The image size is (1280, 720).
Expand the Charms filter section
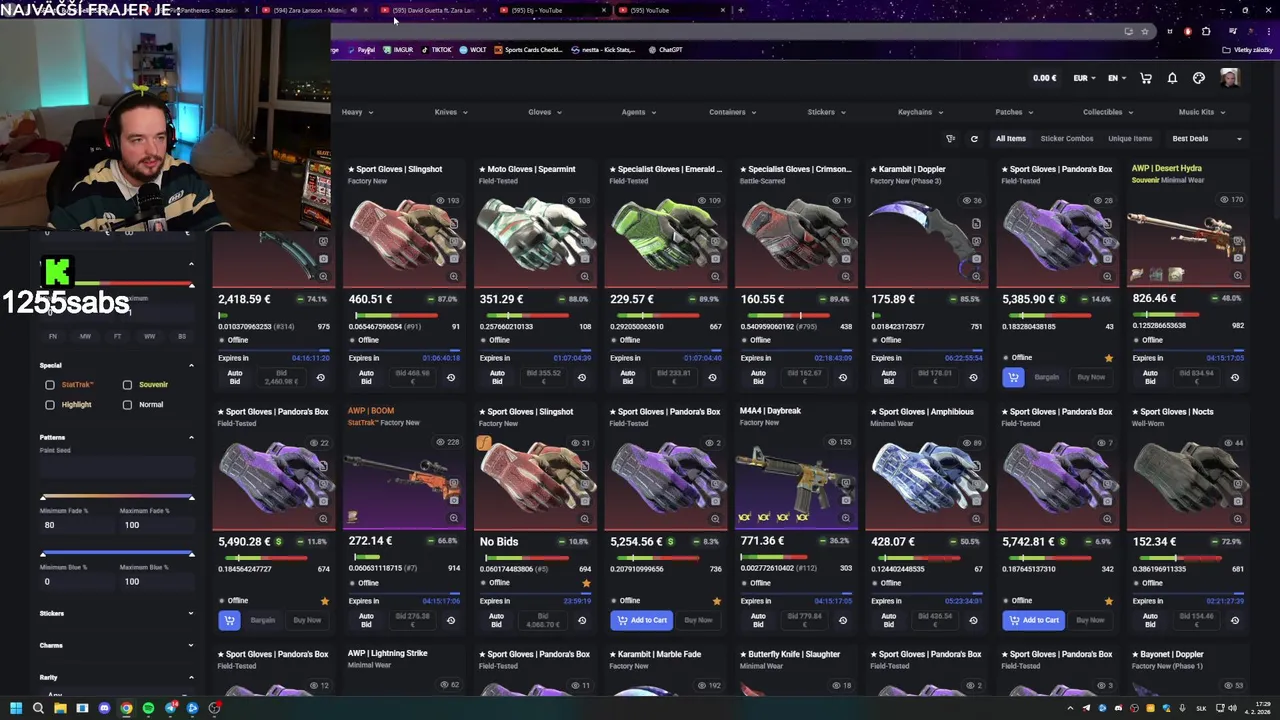pyautogui.click(x=116, y=645)
